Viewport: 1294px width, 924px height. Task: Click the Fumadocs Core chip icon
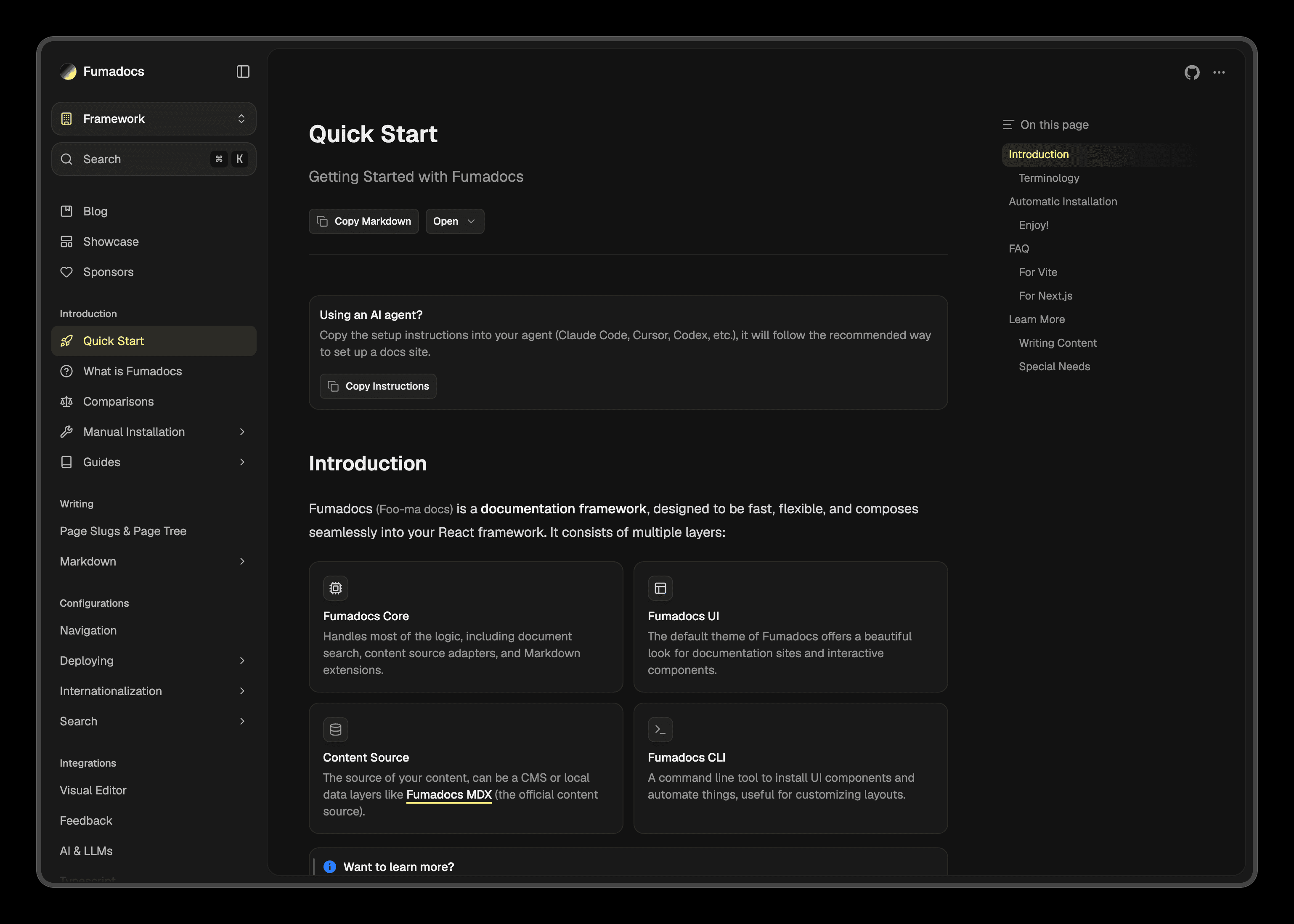tap(336, 588)
